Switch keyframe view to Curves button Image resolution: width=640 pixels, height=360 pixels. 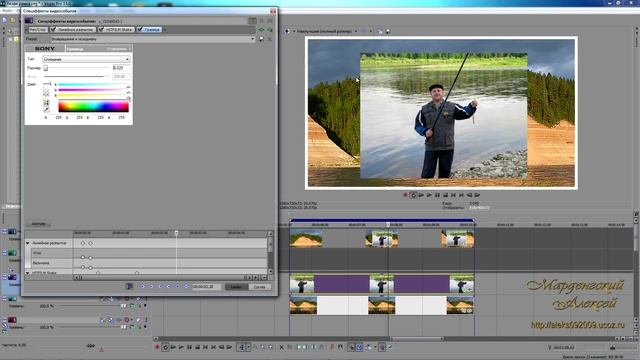[x=260, y=287]
